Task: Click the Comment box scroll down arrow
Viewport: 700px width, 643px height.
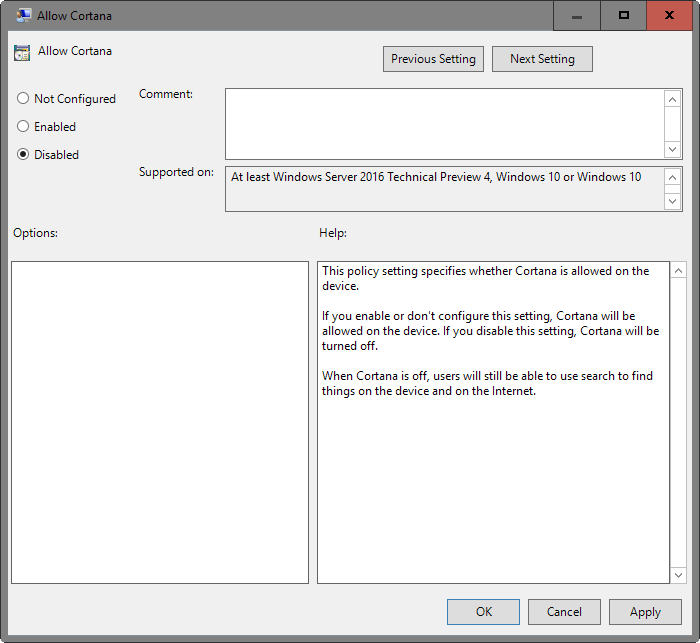Action: [672, 149]
